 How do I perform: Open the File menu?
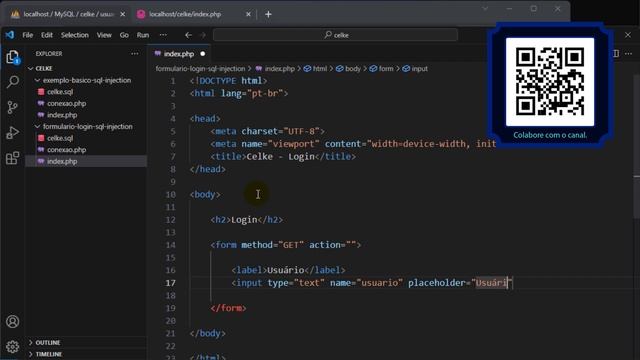[28, 35]
